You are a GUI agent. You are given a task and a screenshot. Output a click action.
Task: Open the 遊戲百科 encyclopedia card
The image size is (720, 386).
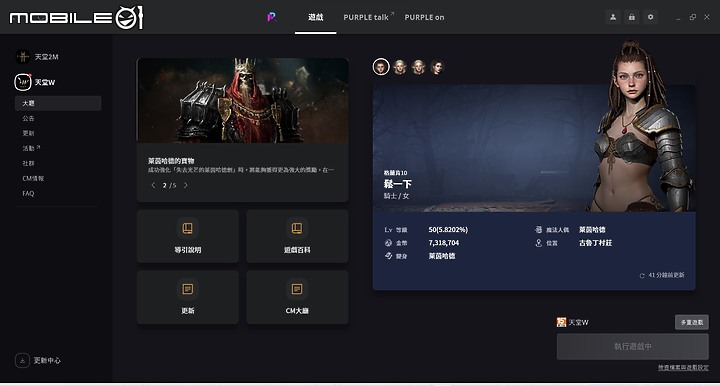[x=297, y=236]
